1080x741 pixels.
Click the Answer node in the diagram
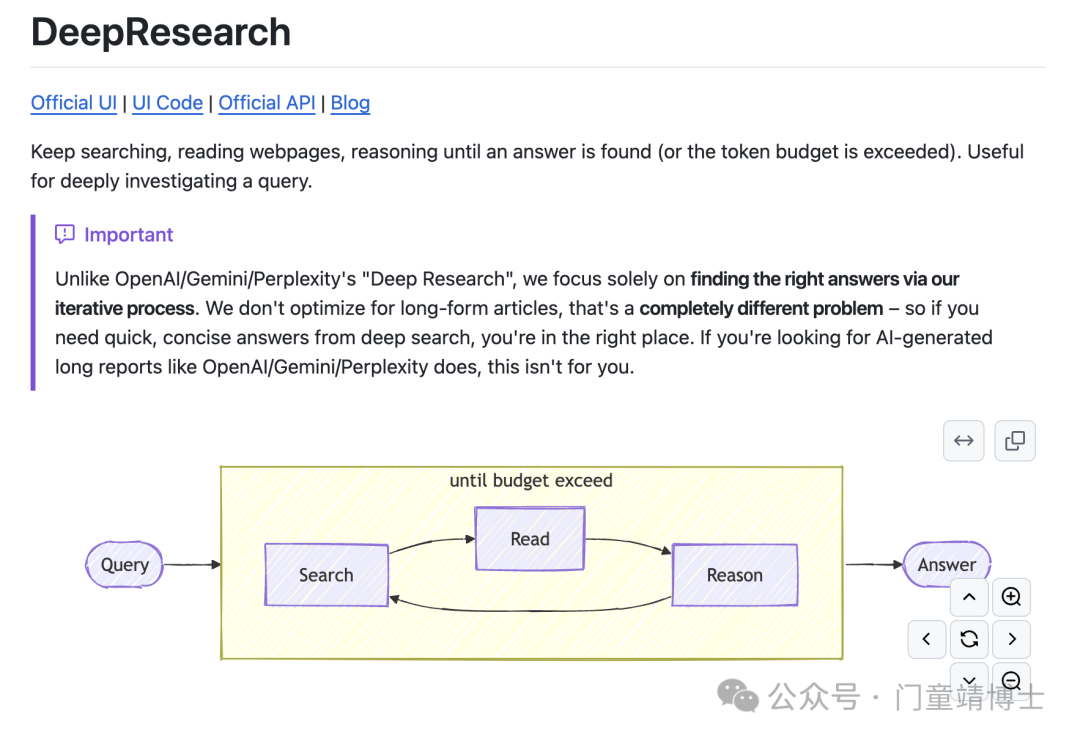click(947, 565)
